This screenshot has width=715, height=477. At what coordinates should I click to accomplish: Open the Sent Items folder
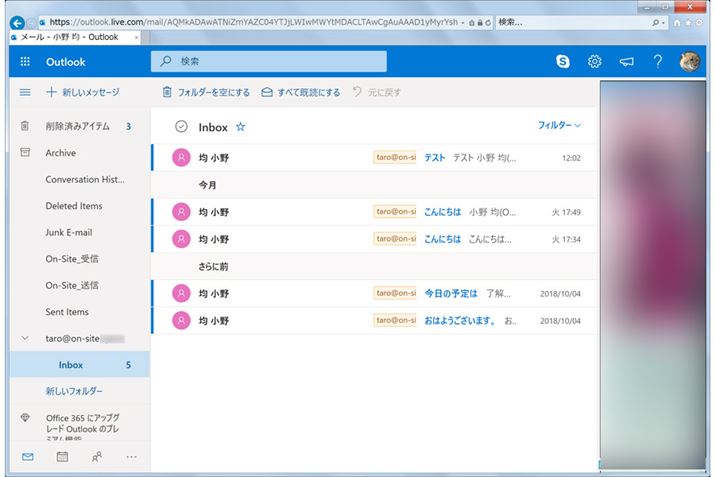pyautogui.click(x=68, y=312)
